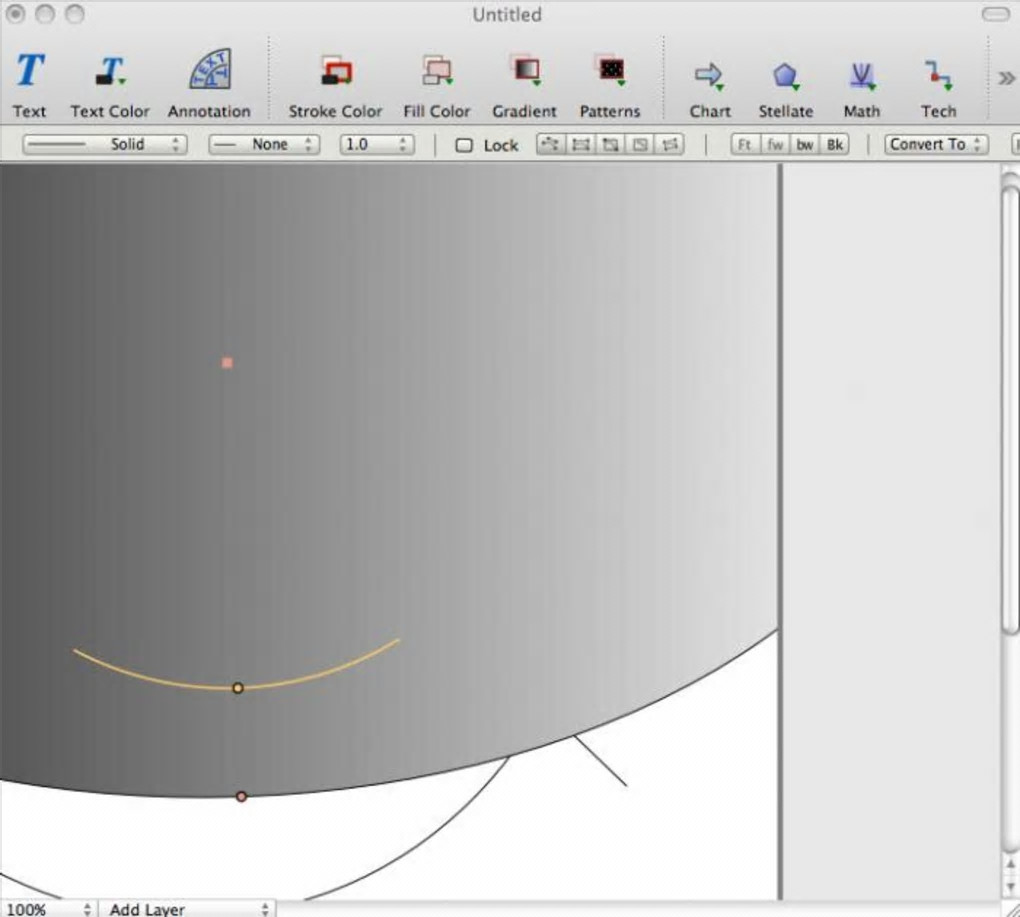Open the Gradient tool

tap(524, 73)
